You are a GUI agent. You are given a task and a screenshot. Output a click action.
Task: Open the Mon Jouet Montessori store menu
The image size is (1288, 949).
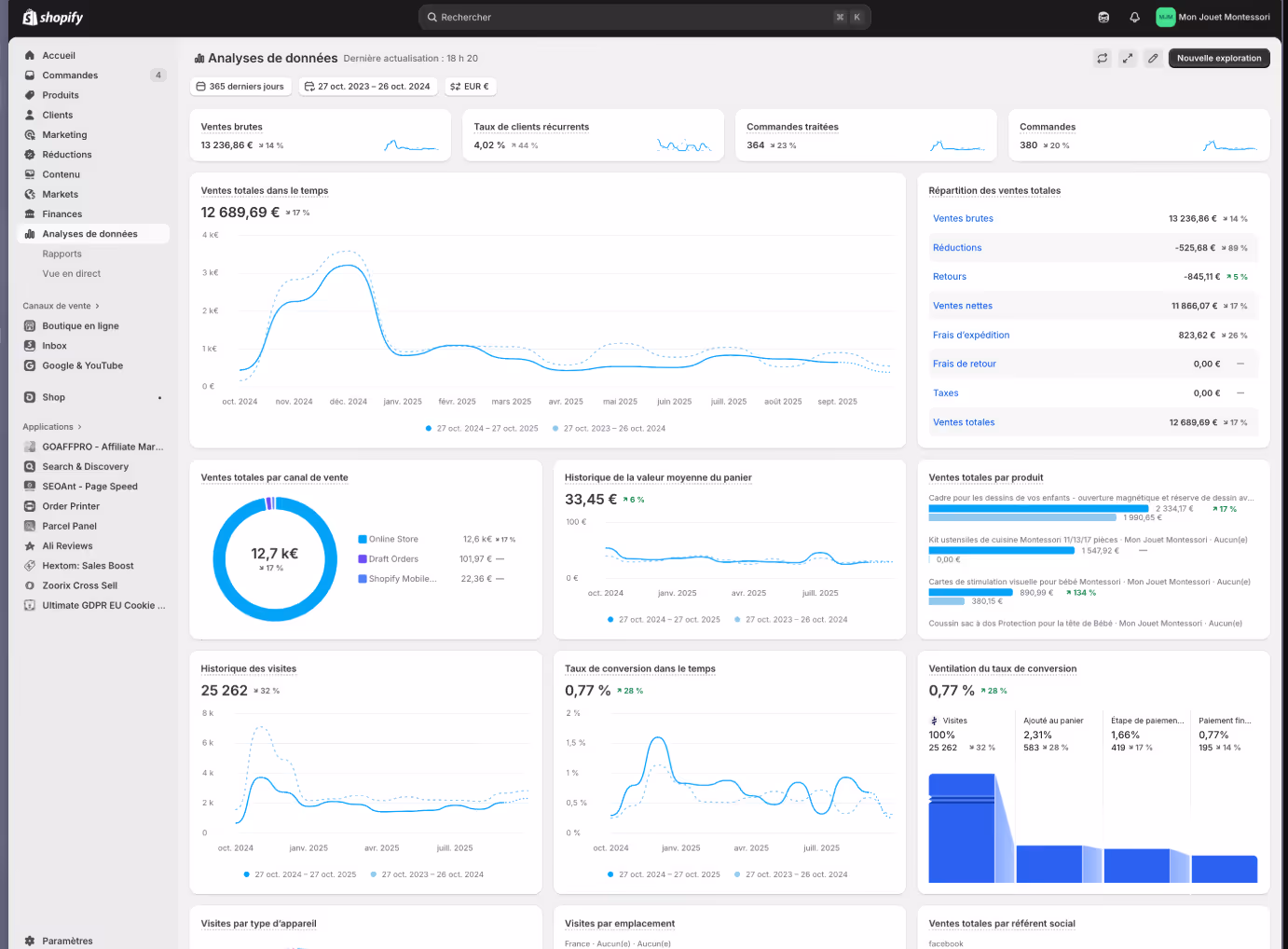[1213, 17]
